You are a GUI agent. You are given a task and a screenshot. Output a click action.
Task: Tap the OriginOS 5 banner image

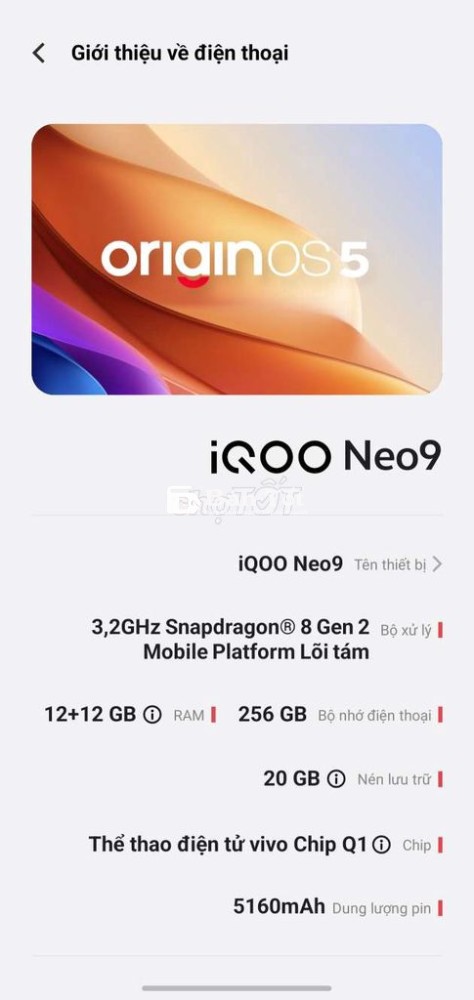(237, 259)
